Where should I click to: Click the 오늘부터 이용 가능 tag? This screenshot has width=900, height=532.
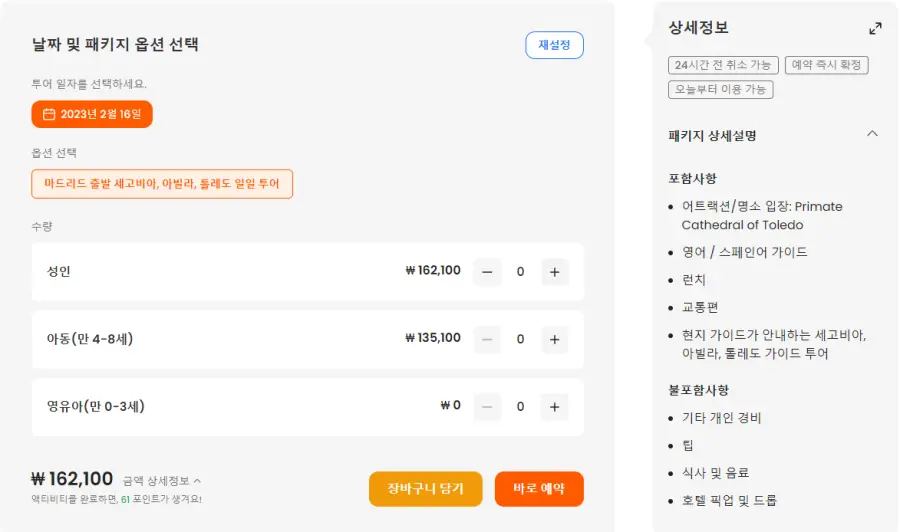[720, 90]
